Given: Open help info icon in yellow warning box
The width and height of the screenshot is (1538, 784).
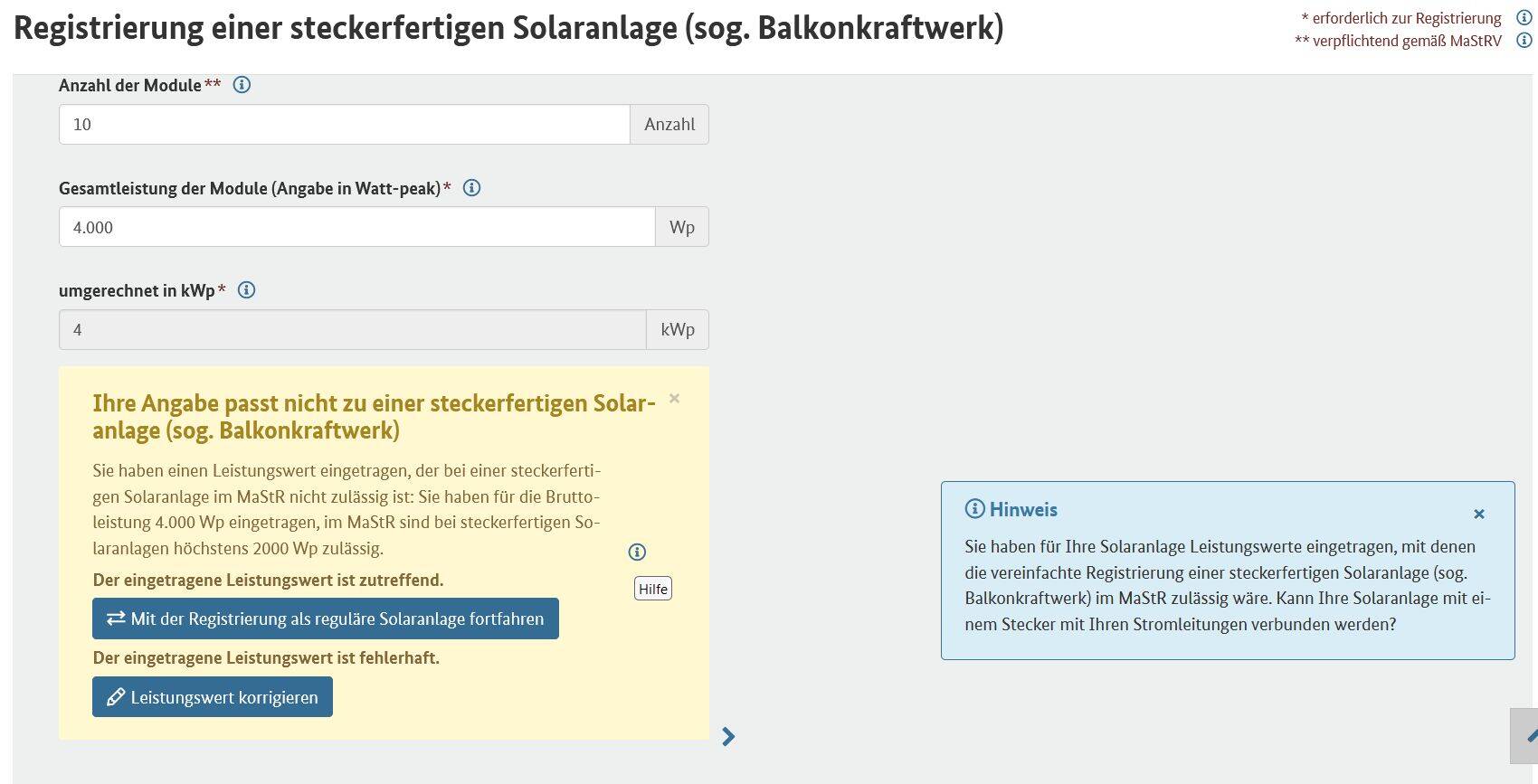Looking at the screenshot, I should pyautogui.click(x=637, y=552).
